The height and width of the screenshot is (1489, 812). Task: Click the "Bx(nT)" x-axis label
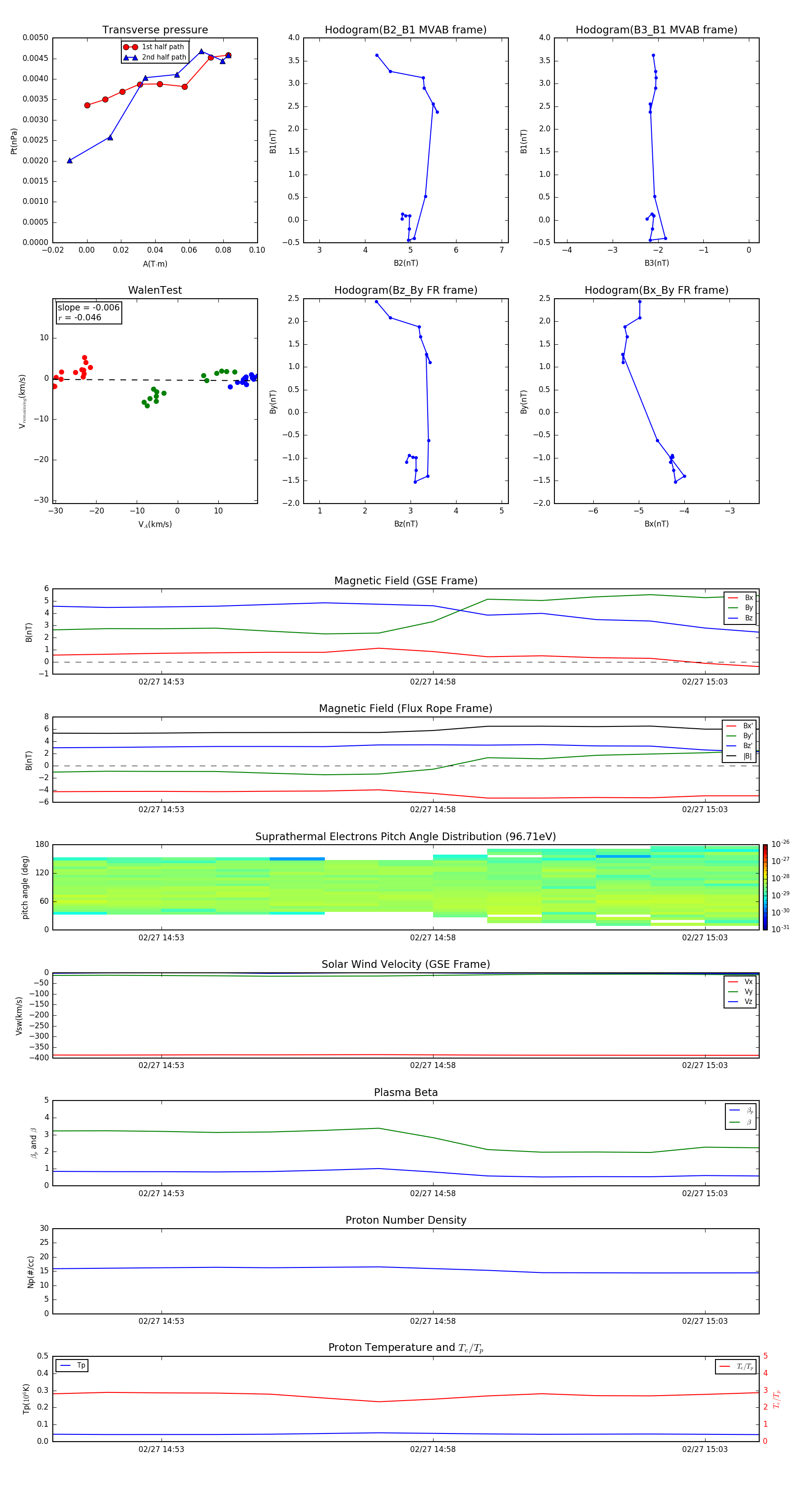(x=656, y=524)
